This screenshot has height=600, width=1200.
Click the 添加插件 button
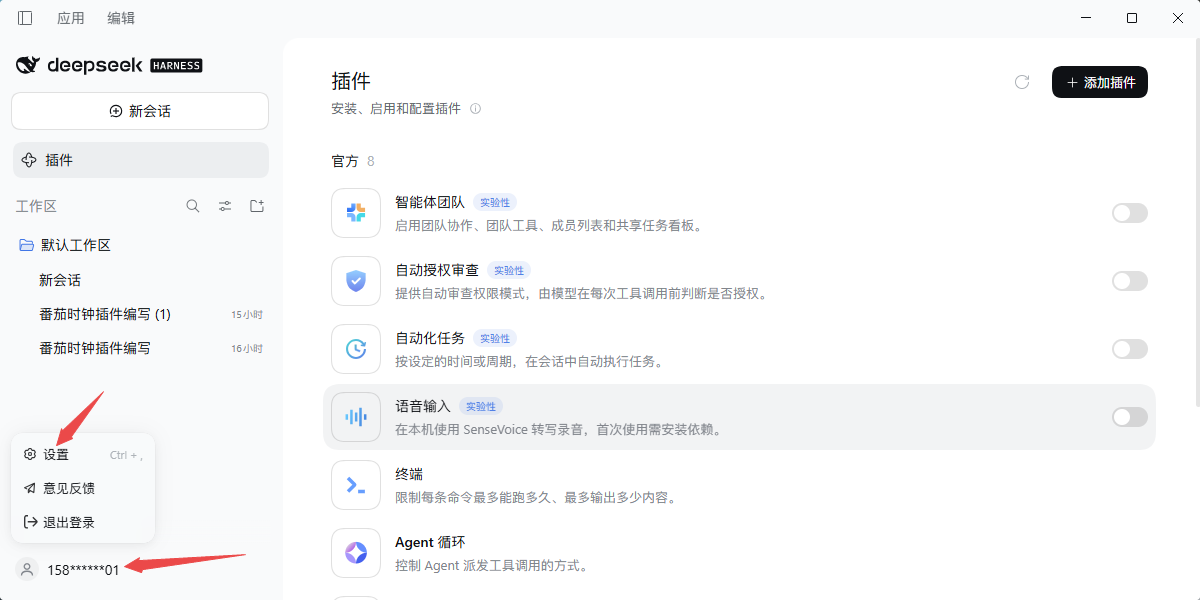click(1100, 82)
